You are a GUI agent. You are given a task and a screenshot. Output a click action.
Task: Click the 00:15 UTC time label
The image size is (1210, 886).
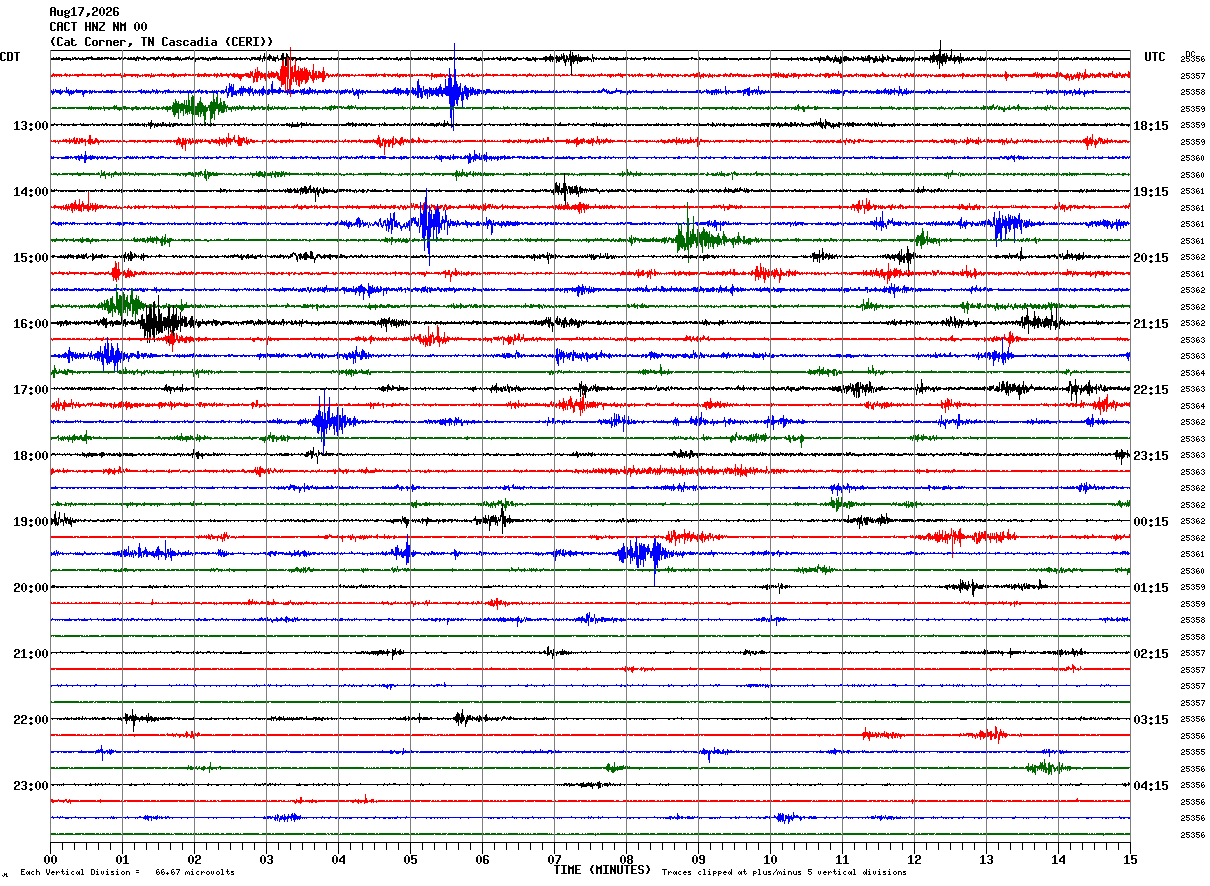coord(1151,522)
